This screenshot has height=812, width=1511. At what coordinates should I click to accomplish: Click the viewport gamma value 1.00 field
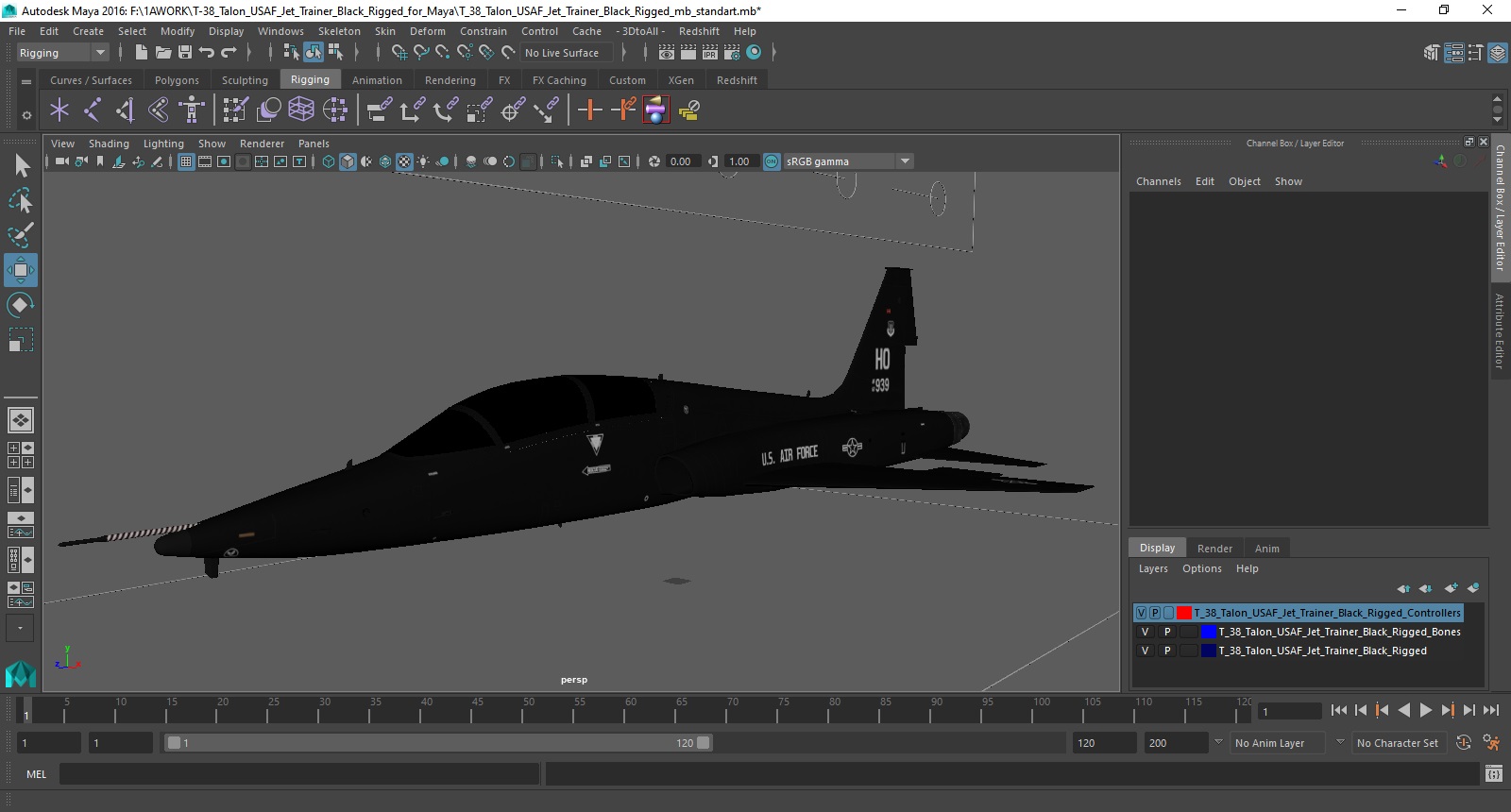click(x=739, y=161)
